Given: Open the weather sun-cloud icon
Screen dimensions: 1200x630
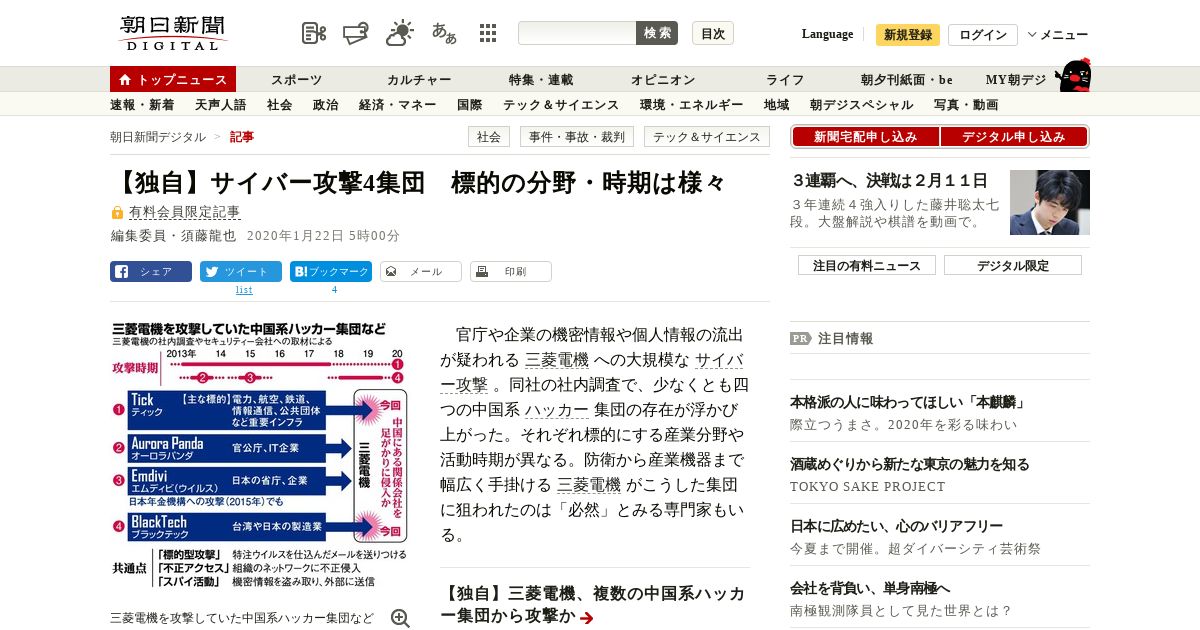Looking at the screenshot, I should point(400,33).
